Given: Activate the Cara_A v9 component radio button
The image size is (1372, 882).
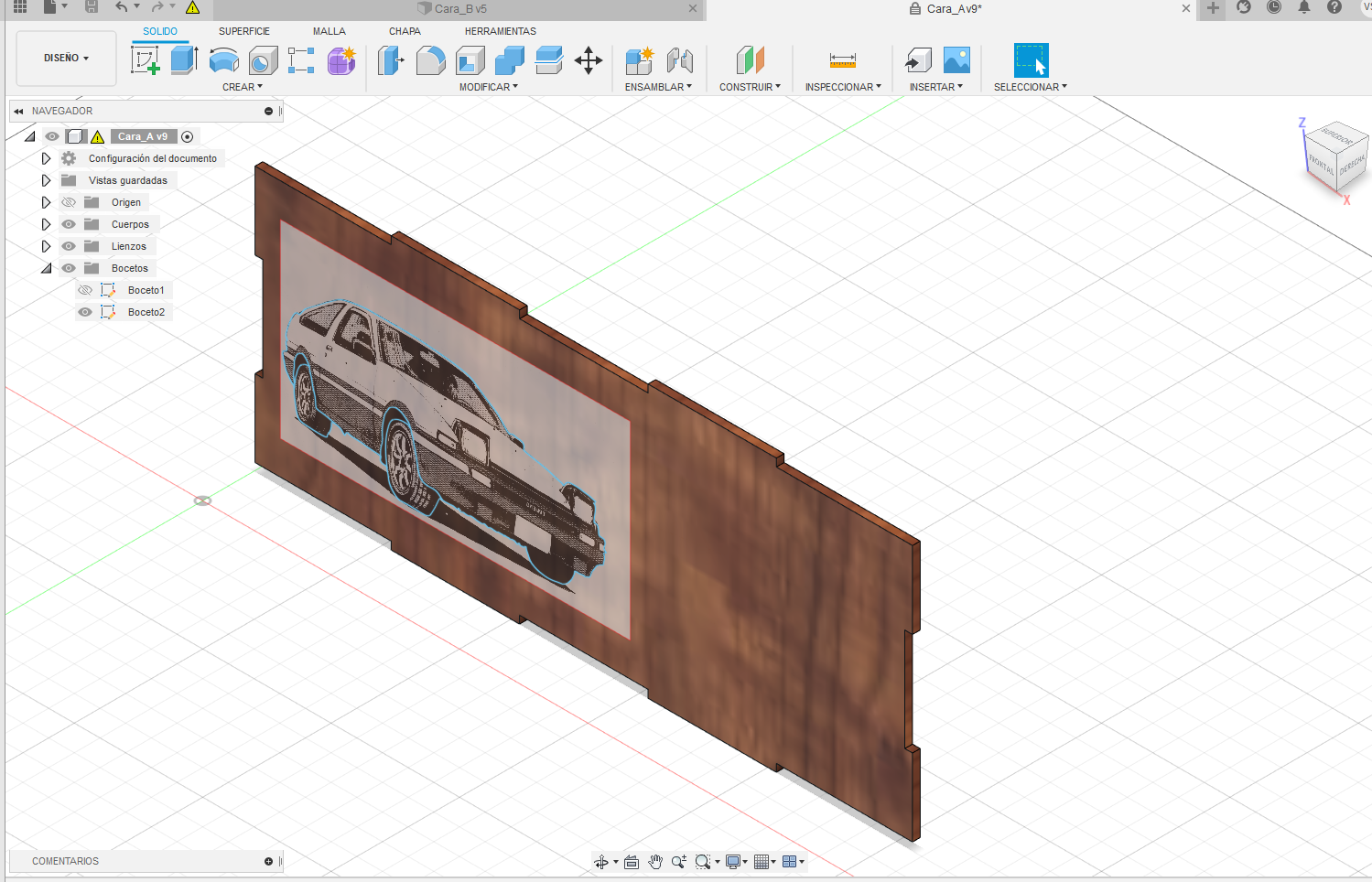Looking at the screenshot, I should [188, 136].
